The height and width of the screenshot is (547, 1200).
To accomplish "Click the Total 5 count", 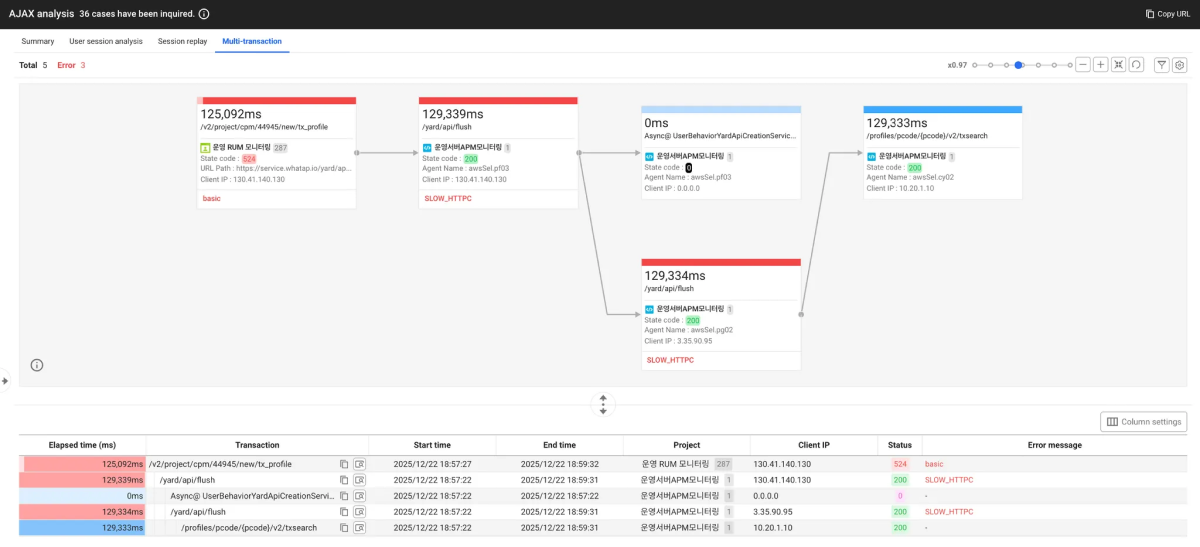I will coord(33,65).
